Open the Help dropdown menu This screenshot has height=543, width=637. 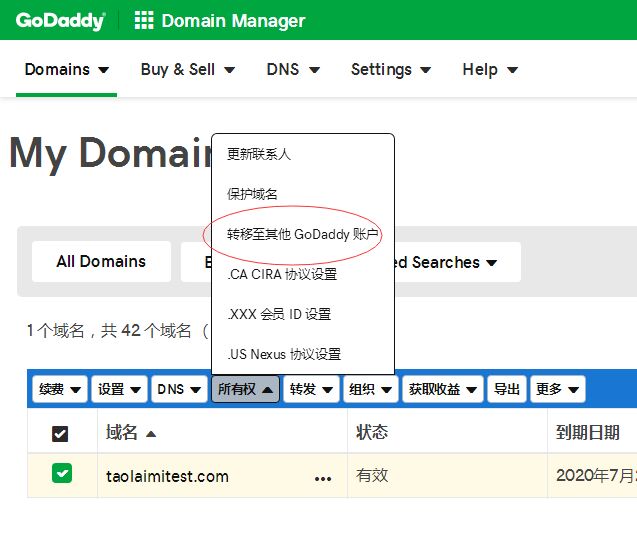point(489,69)
